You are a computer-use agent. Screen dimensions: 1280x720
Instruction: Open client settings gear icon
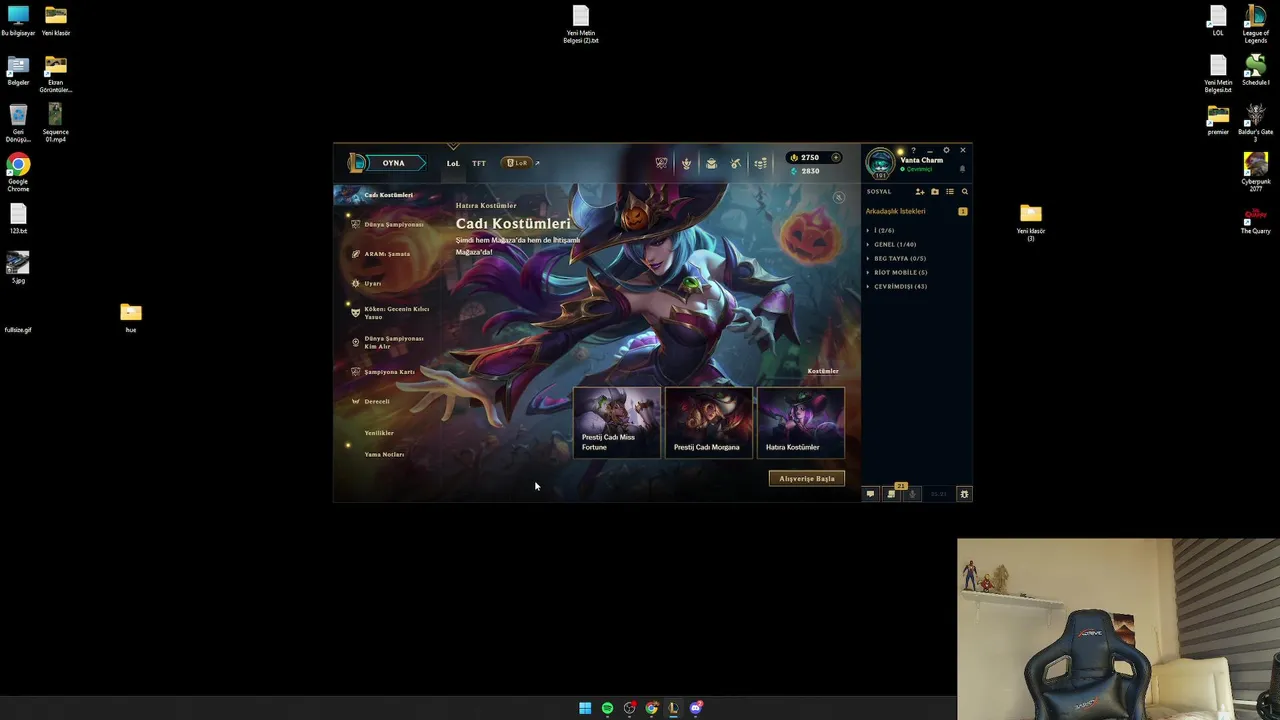946,150
